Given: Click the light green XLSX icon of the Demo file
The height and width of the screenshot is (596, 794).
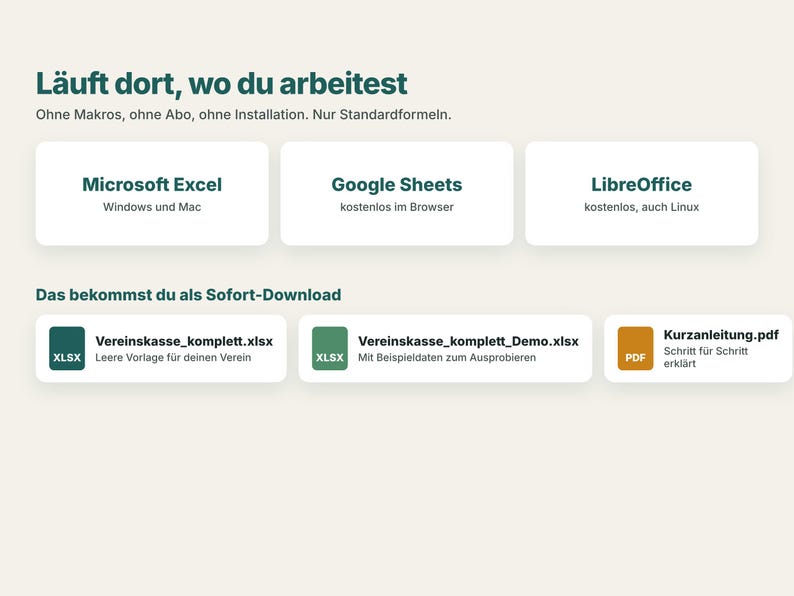Looking at the screenshot, I should pyautogui.click(x=330, y=348).
